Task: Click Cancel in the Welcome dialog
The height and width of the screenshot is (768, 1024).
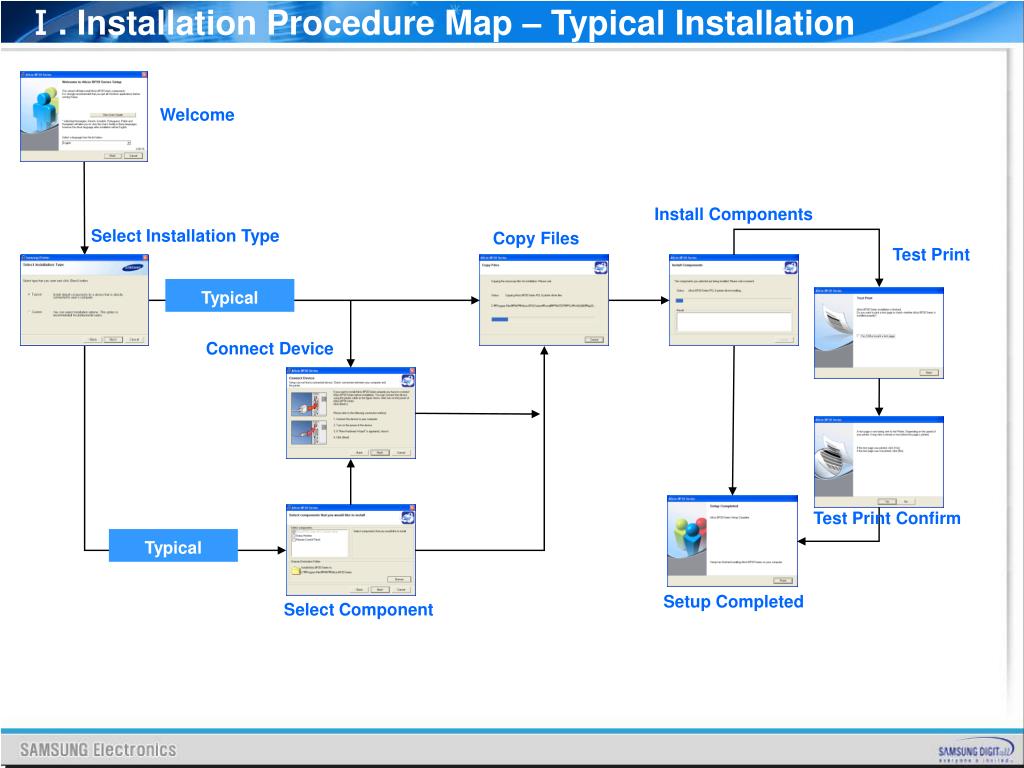Action: pos(133,155)
